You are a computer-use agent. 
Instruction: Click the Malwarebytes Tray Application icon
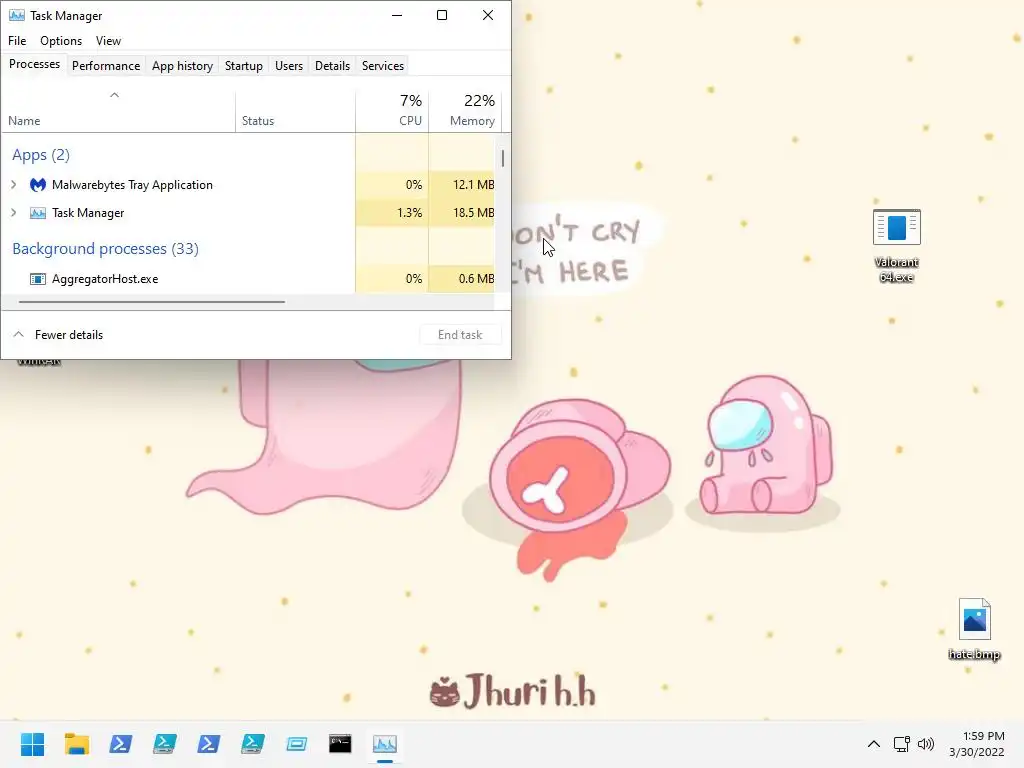coord(38,185)
